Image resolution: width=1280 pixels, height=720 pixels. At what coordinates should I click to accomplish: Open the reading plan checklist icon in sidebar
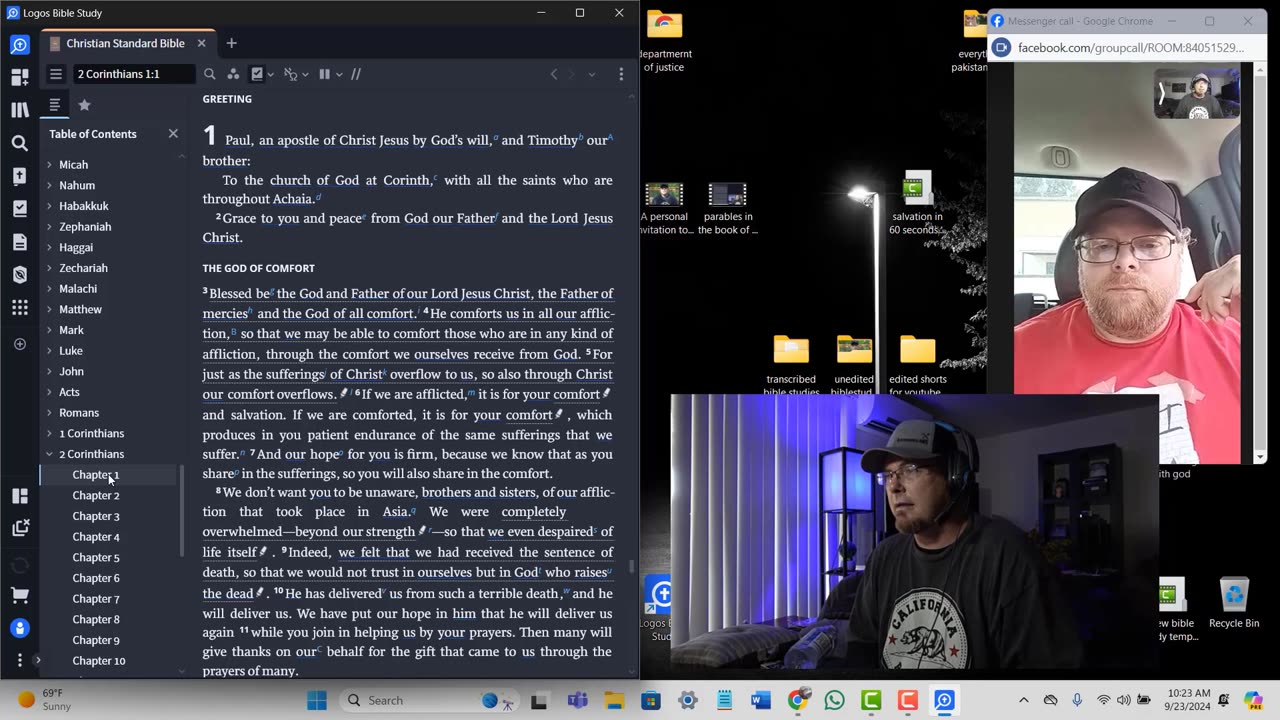(20, 209)
